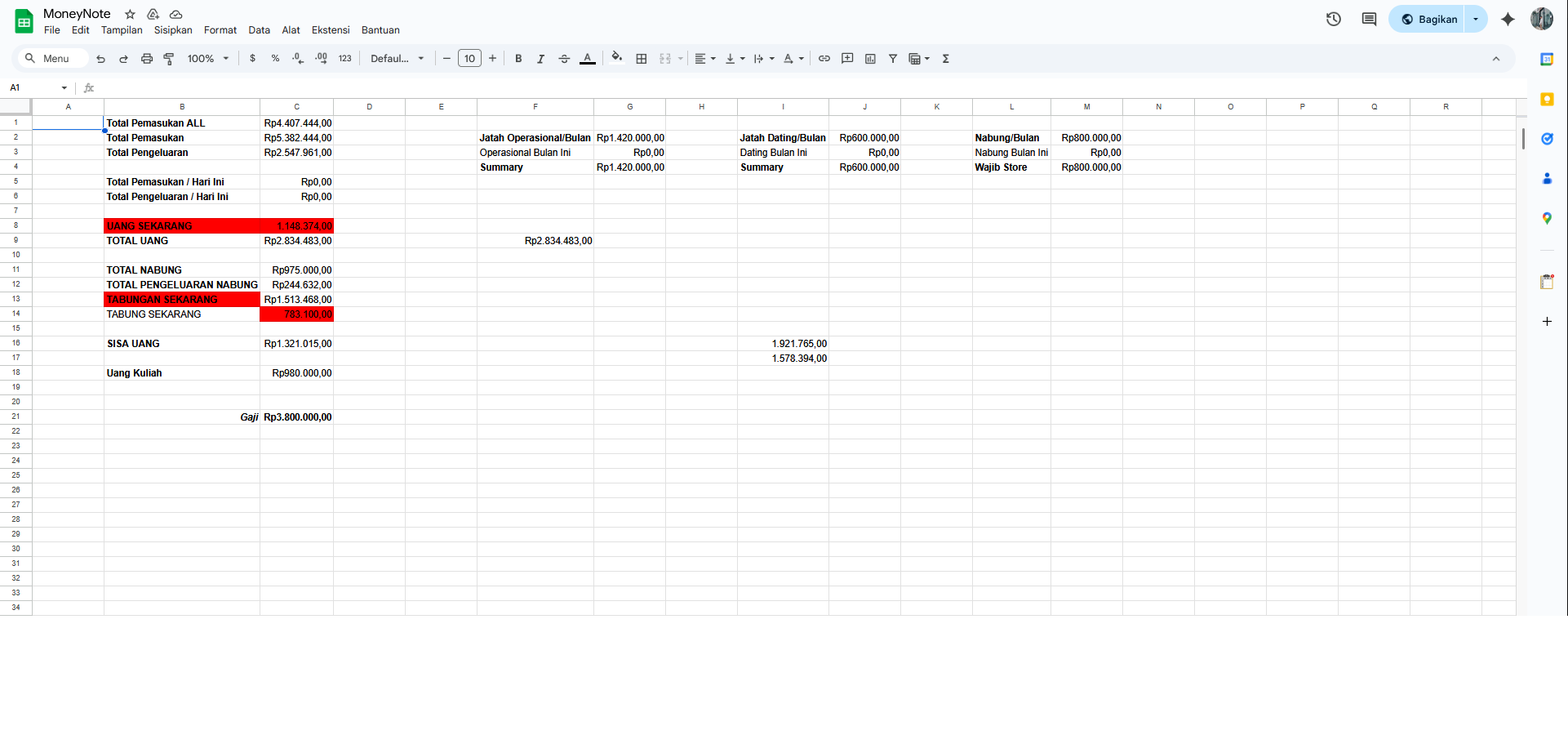Open version history clock icon
The height and width of the screenshot is (744, 1568).
[1334, 19]
